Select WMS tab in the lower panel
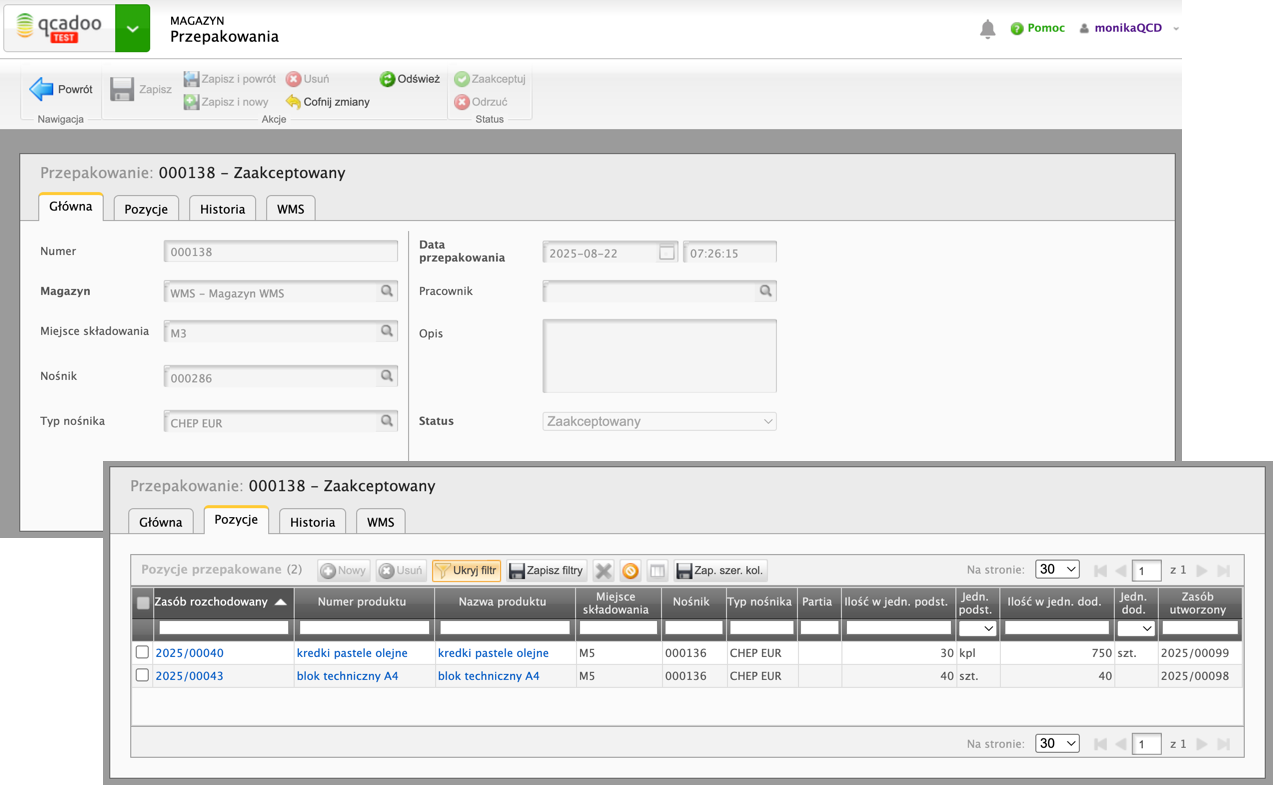The height and width of the screenshot is (785, 1273). coord(381,521)
